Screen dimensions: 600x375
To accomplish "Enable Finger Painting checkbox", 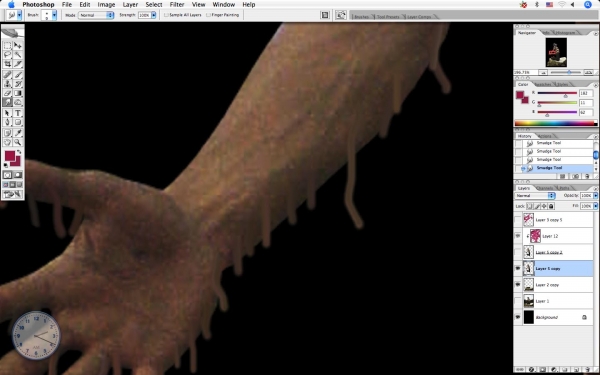I will click(208, 15).
